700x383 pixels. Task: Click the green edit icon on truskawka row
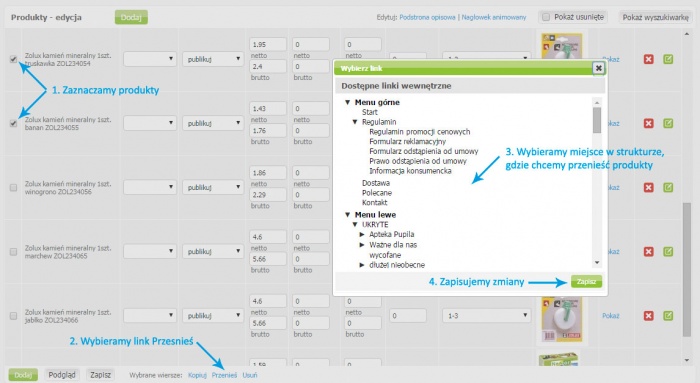pos(668,59)
